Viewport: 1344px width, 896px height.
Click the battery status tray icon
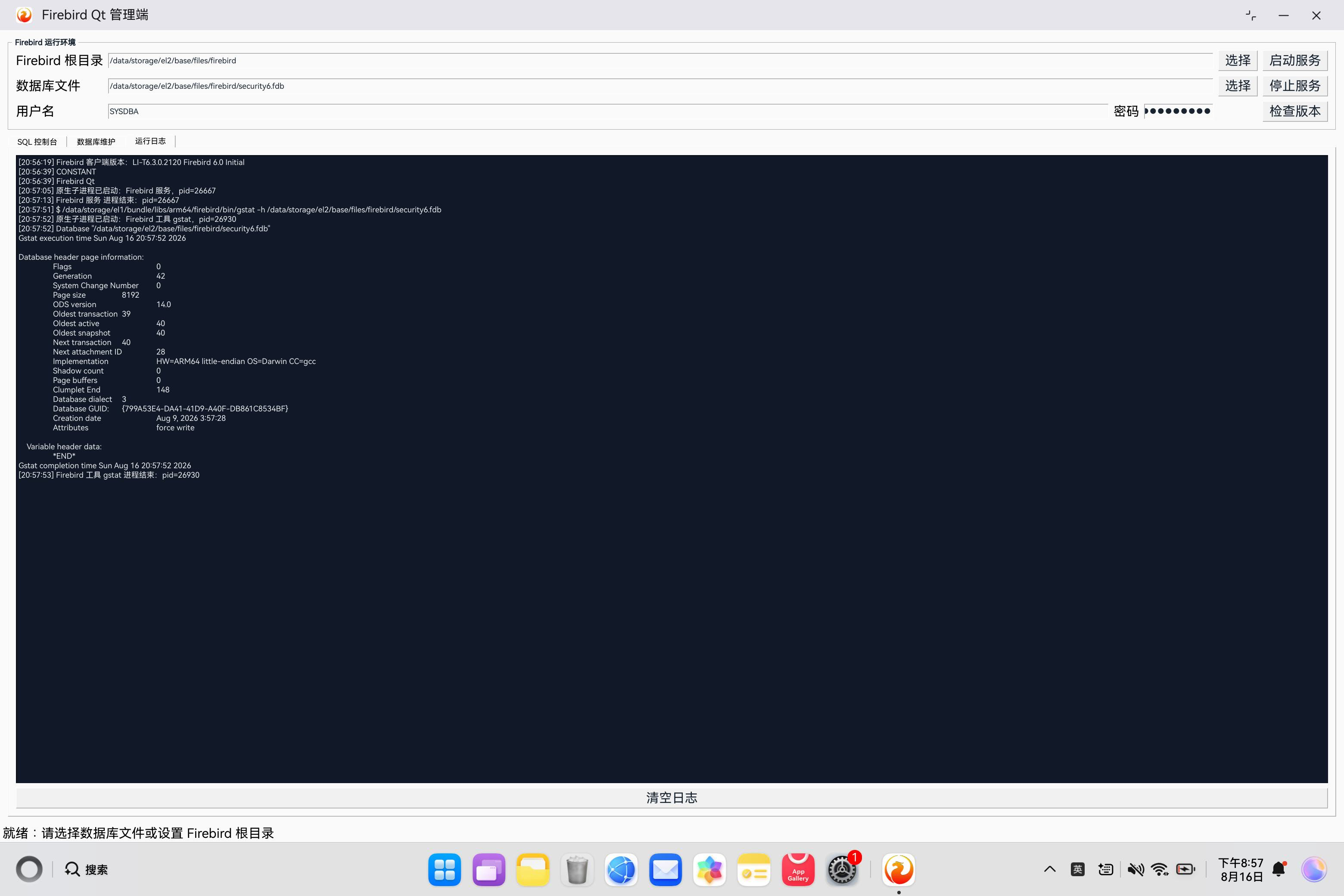[x=1186, y=870]
